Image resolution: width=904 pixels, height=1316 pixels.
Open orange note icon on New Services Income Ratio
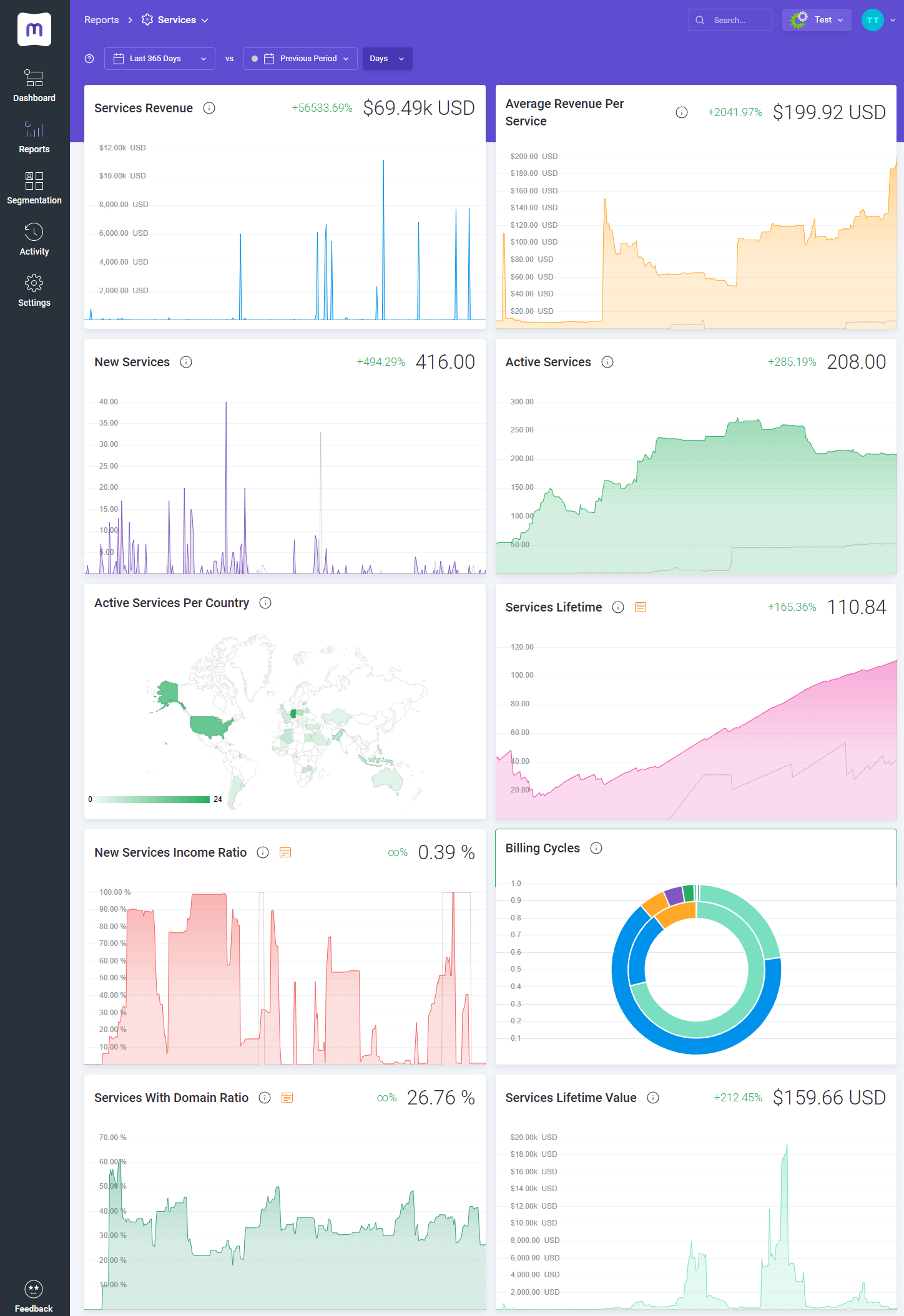click(x=285, y=852)
